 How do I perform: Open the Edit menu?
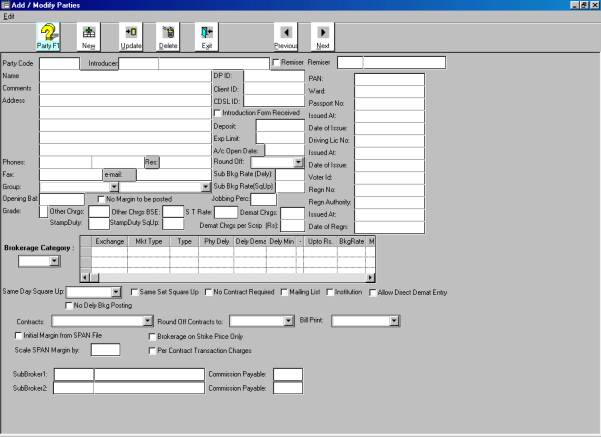(9, 18)
